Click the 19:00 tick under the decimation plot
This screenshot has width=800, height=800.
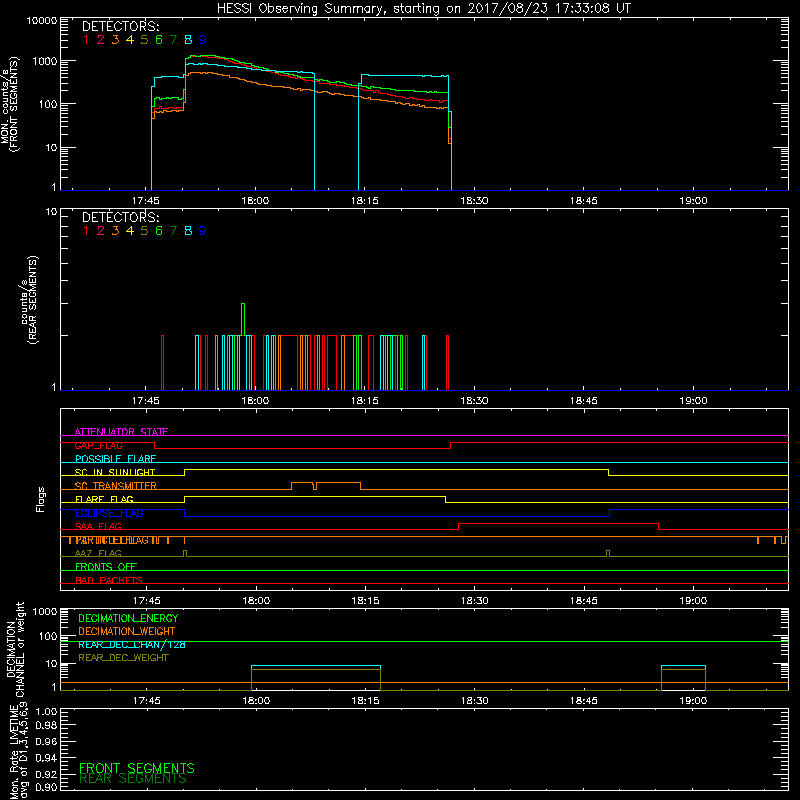coord(693,701)
